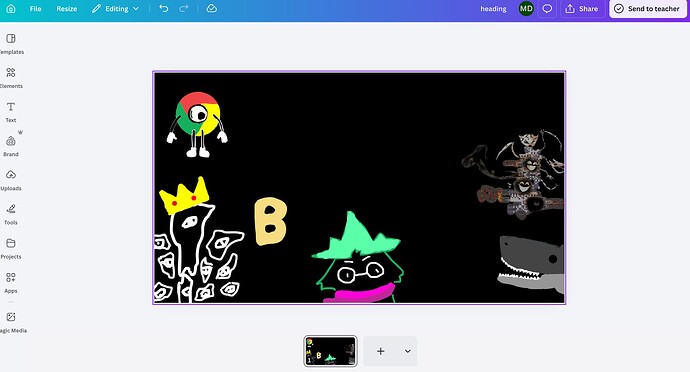
Task: Click the Send to teacher button
Action: [x=647, y=9]
